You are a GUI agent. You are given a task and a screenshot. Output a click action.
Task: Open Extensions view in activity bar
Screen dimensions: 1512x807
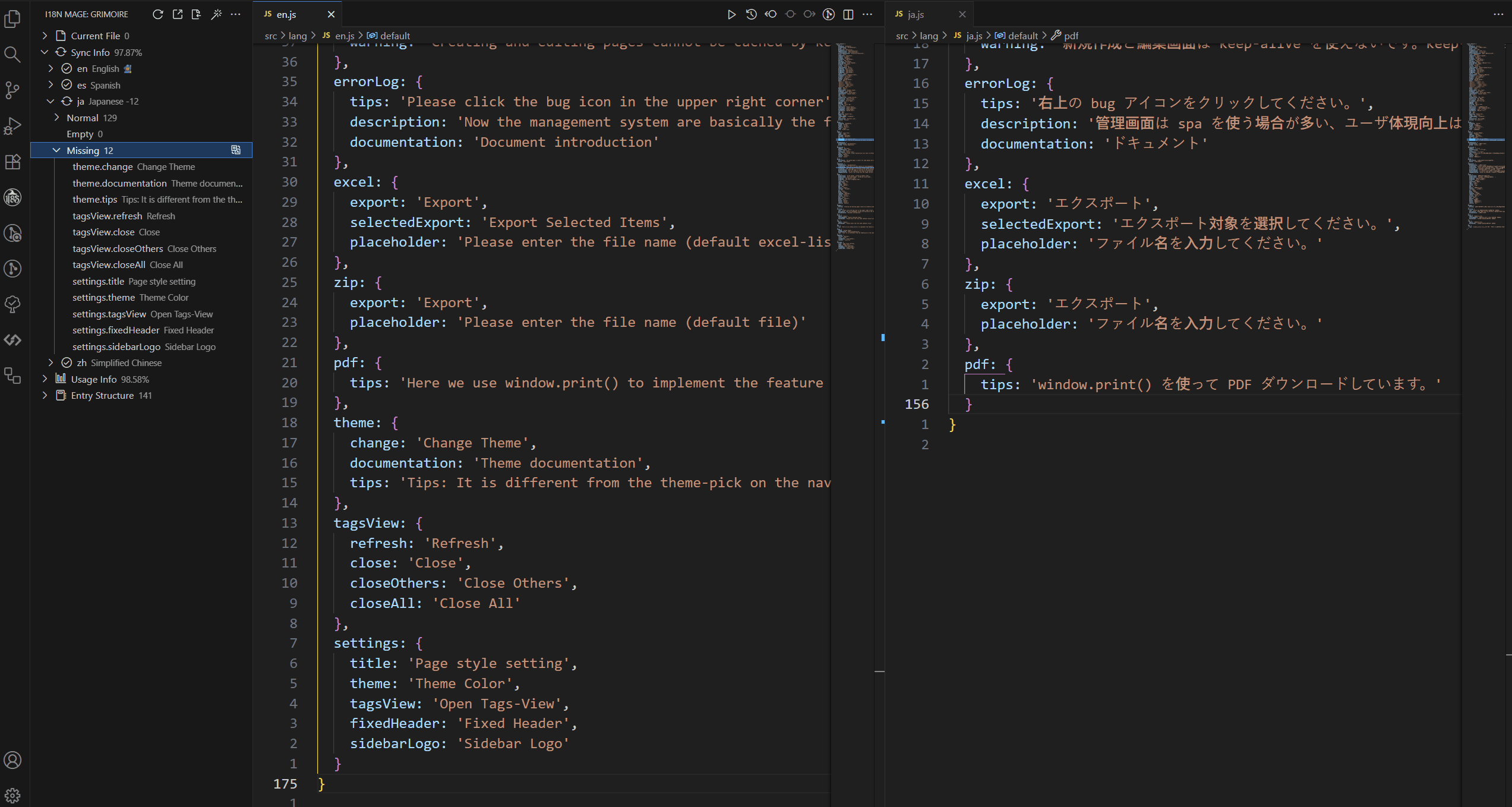coord(12,162)
